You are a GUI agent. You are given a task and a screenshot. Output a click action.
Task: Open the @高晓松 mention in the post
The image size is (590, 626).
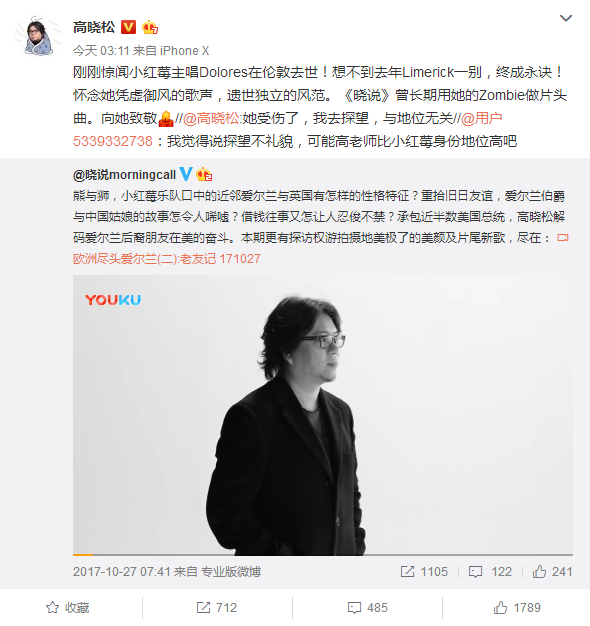tap(211, 118)
